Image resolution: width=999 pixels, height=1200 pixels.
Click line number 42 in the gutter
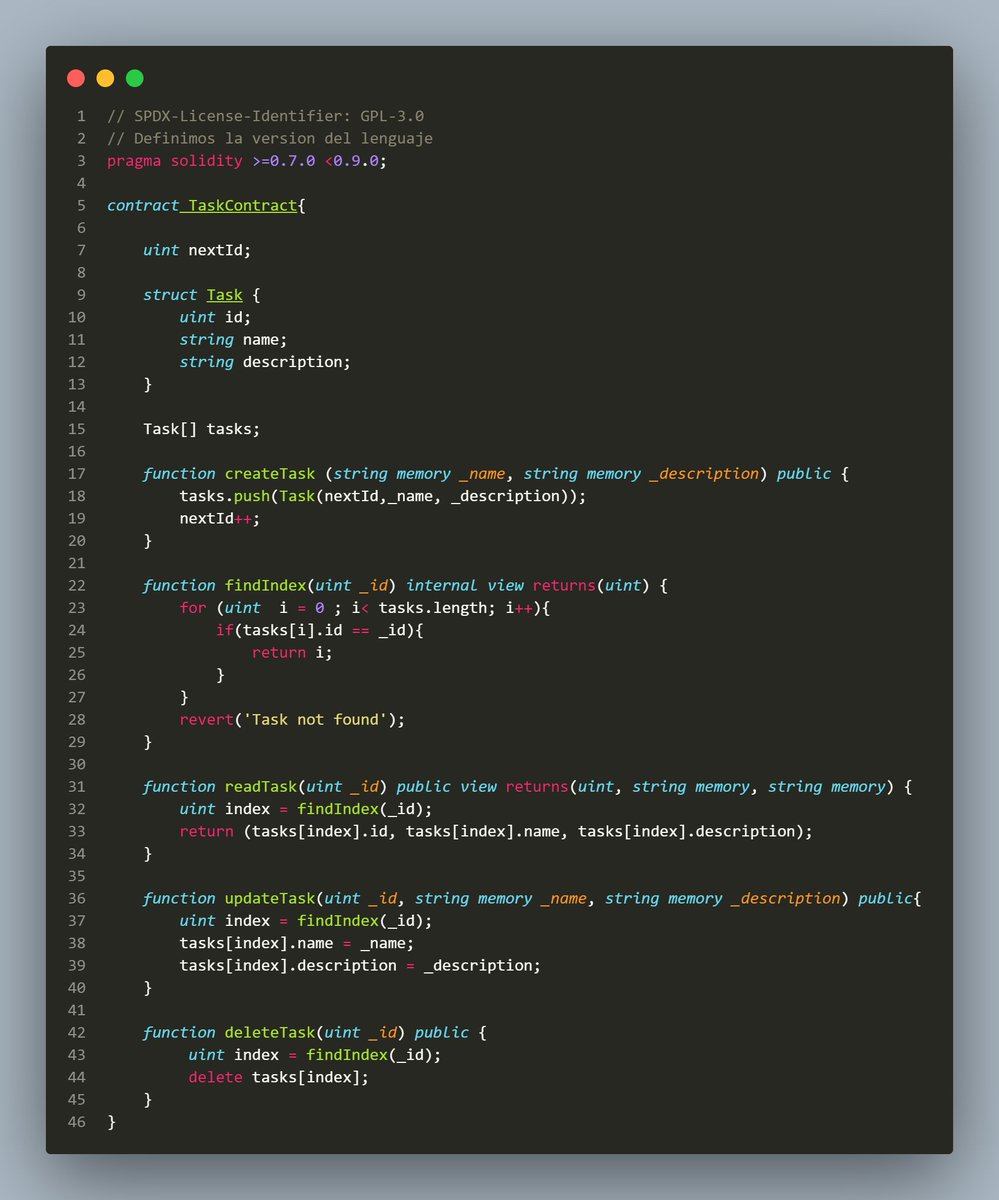pyautogui.click(x=77, y=1032)
